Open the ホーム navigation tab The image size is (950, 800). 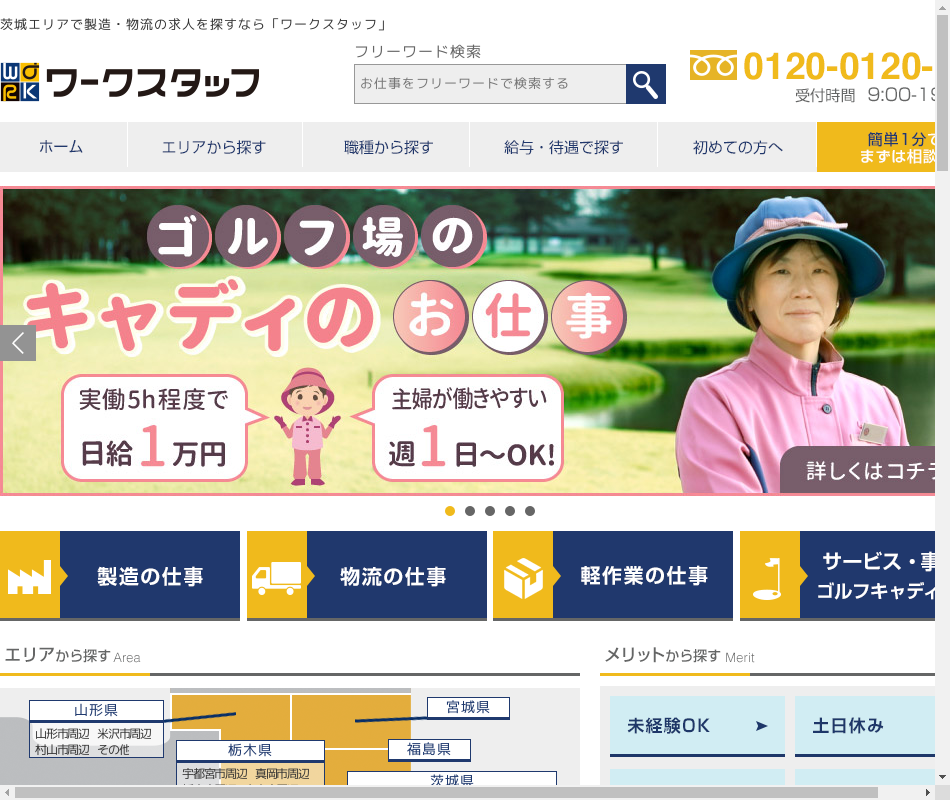coord(62,147)
